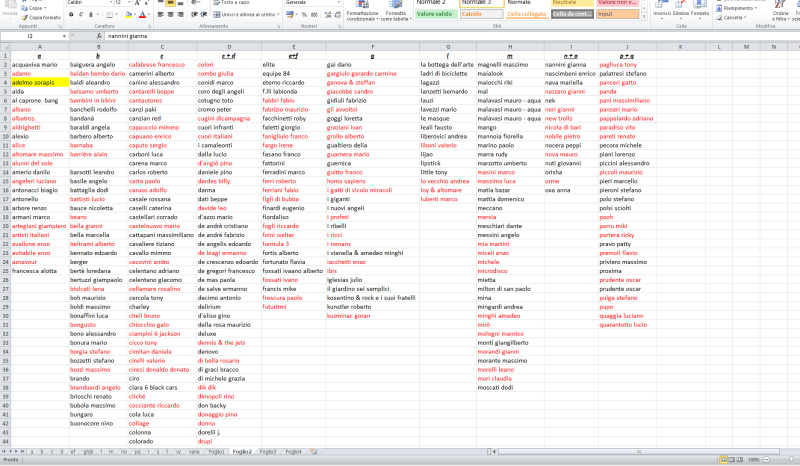Switch to sheet tab ghjk
Image resolution: width=800 pixels, height=466 pixels.
pyautogui.click(x=89, y=452)
